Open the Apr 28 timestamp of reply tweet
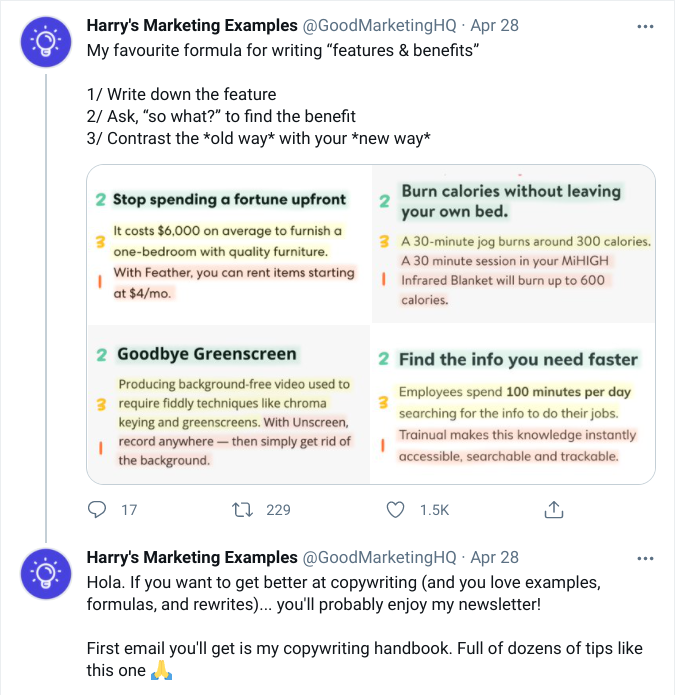This screenshot has height=695, width=675. pos(495,557)
